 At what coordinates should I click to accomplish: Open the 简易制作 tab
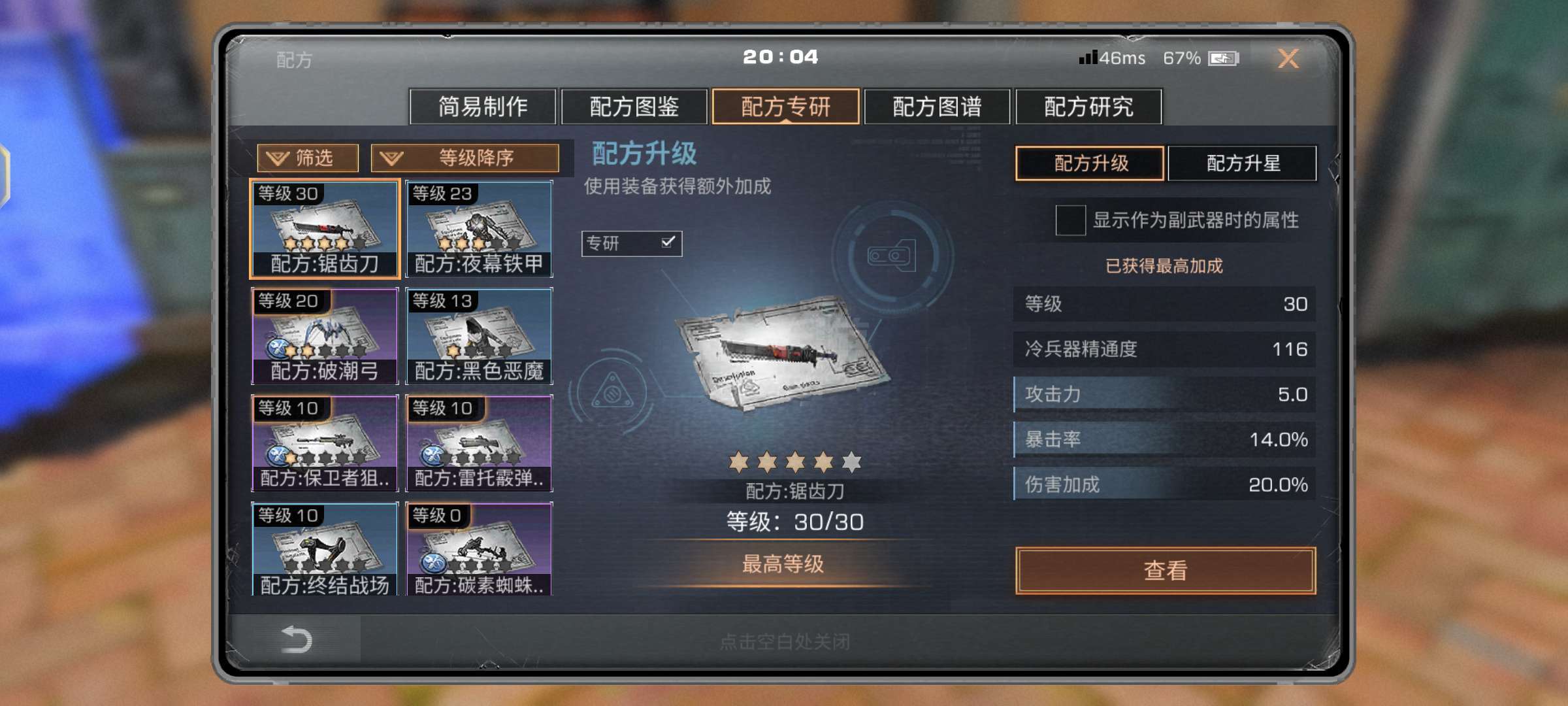click(483, 106)
